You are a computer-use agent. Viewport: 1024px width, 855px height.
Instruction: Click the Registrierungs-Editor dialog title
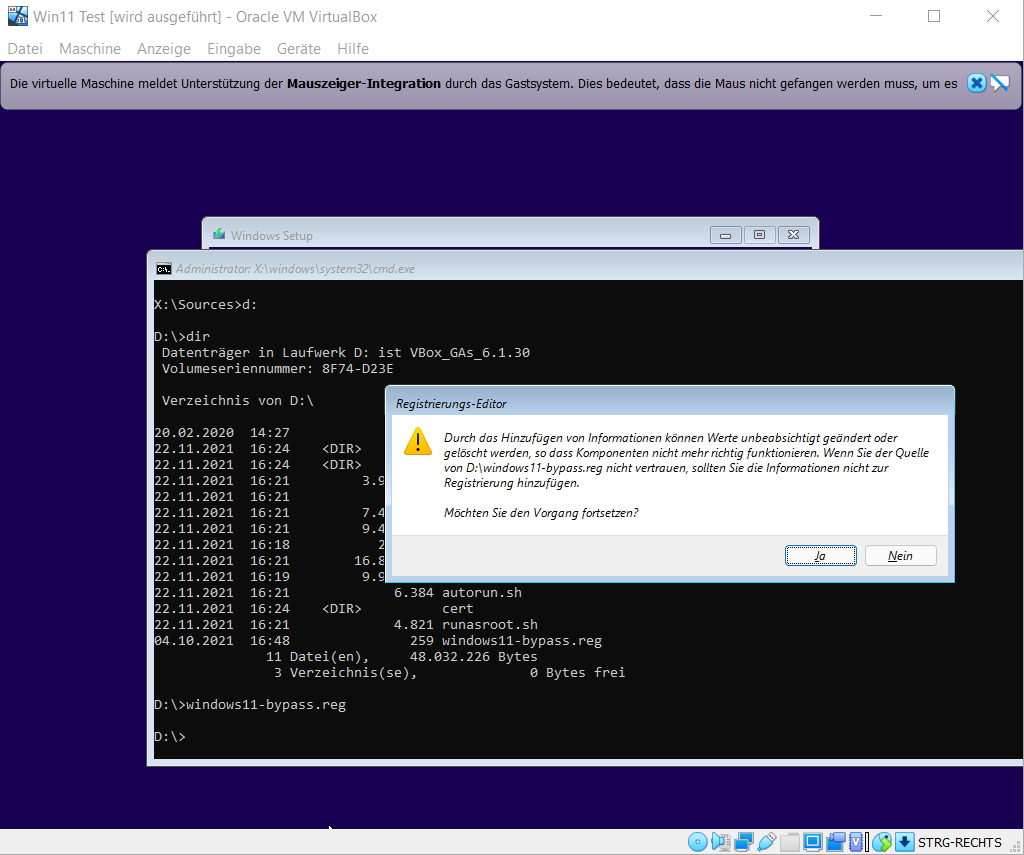coord(451,404)
